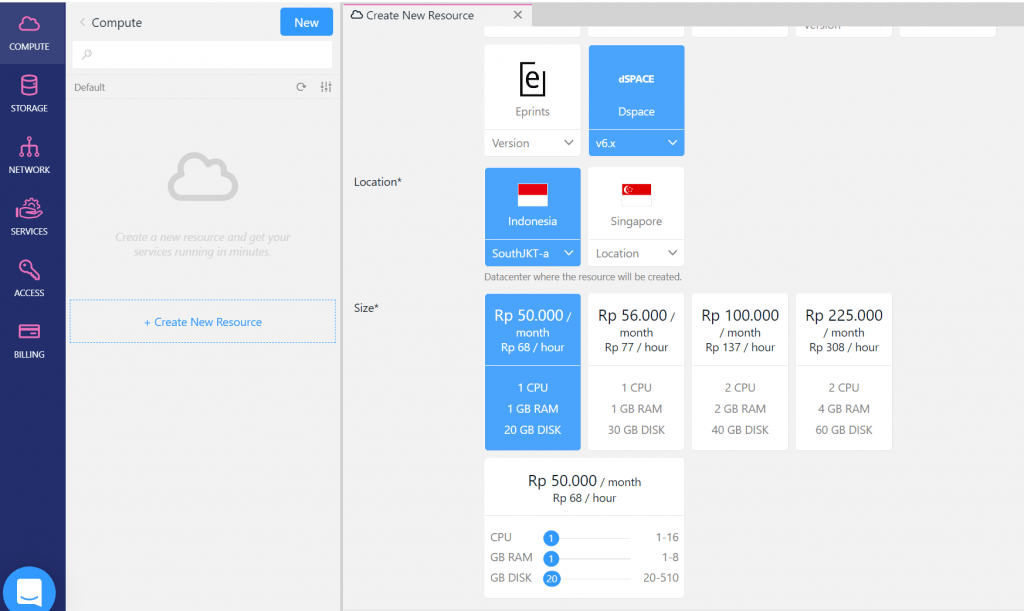Open the Billing section
1024x611 pixels.
(30, 337)
